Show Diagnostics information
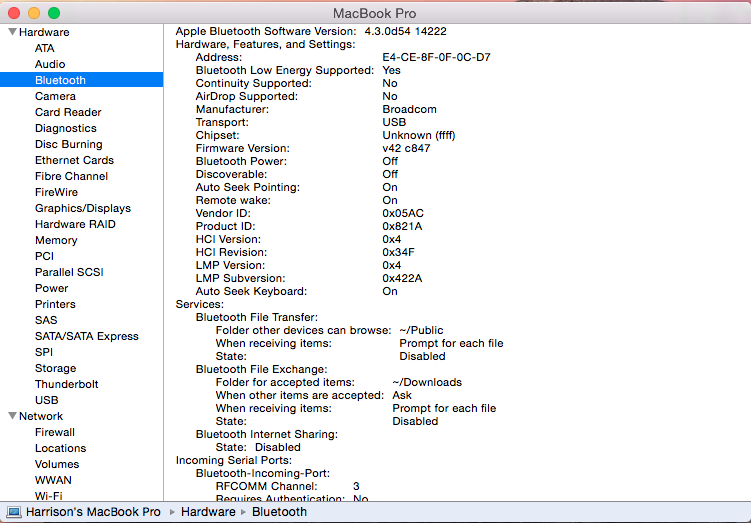751x523 pixels. [x=66, y=128]
